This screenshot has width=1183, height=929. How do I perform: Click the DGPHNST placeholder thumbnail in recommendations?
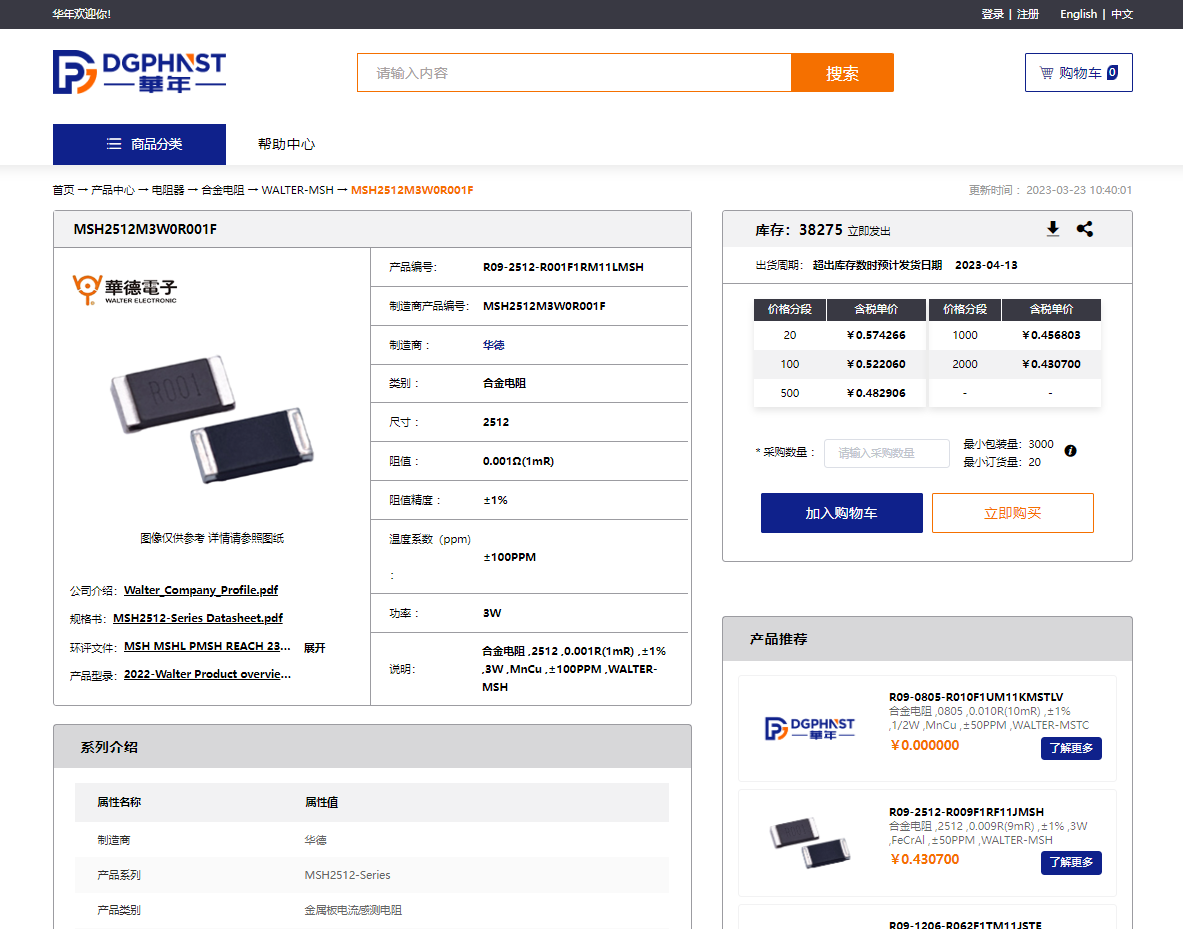(x=810, y=728)
